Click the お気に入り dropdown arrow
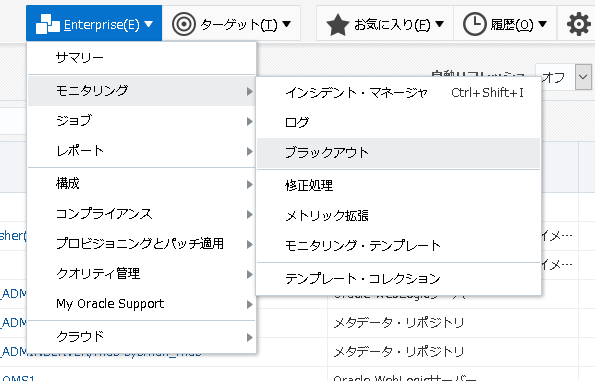Image resolution: width=595 pixels, height=381 pixels. pyautogui.click(x=439, y=24)
